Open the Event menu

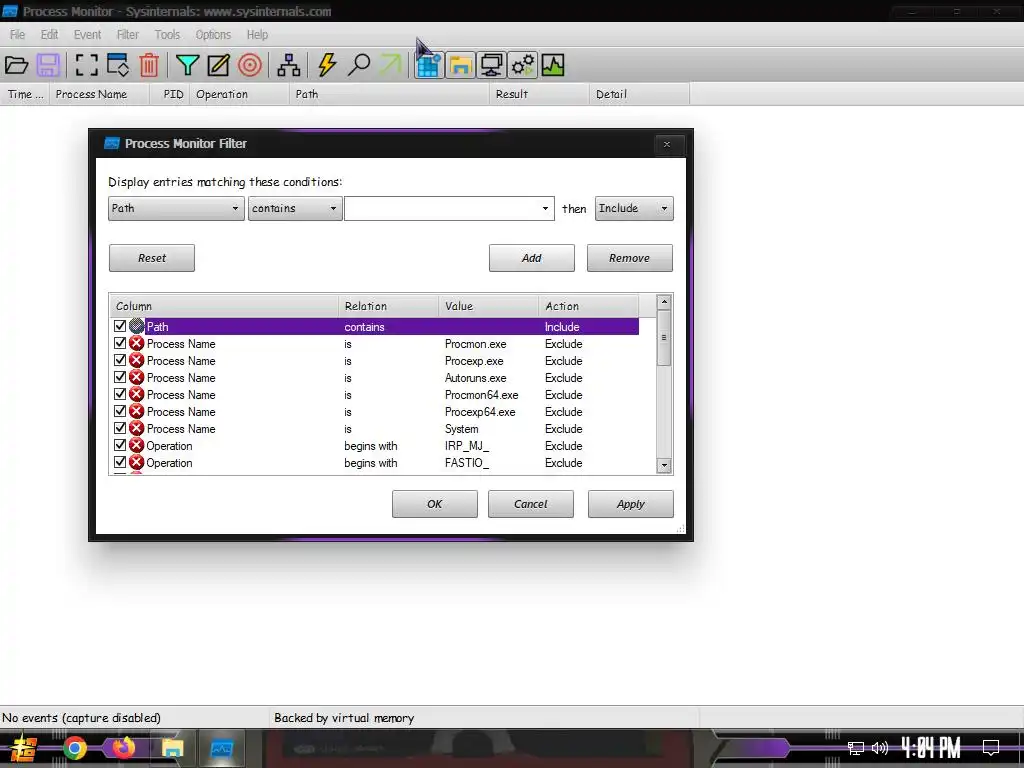pos(88,35)
